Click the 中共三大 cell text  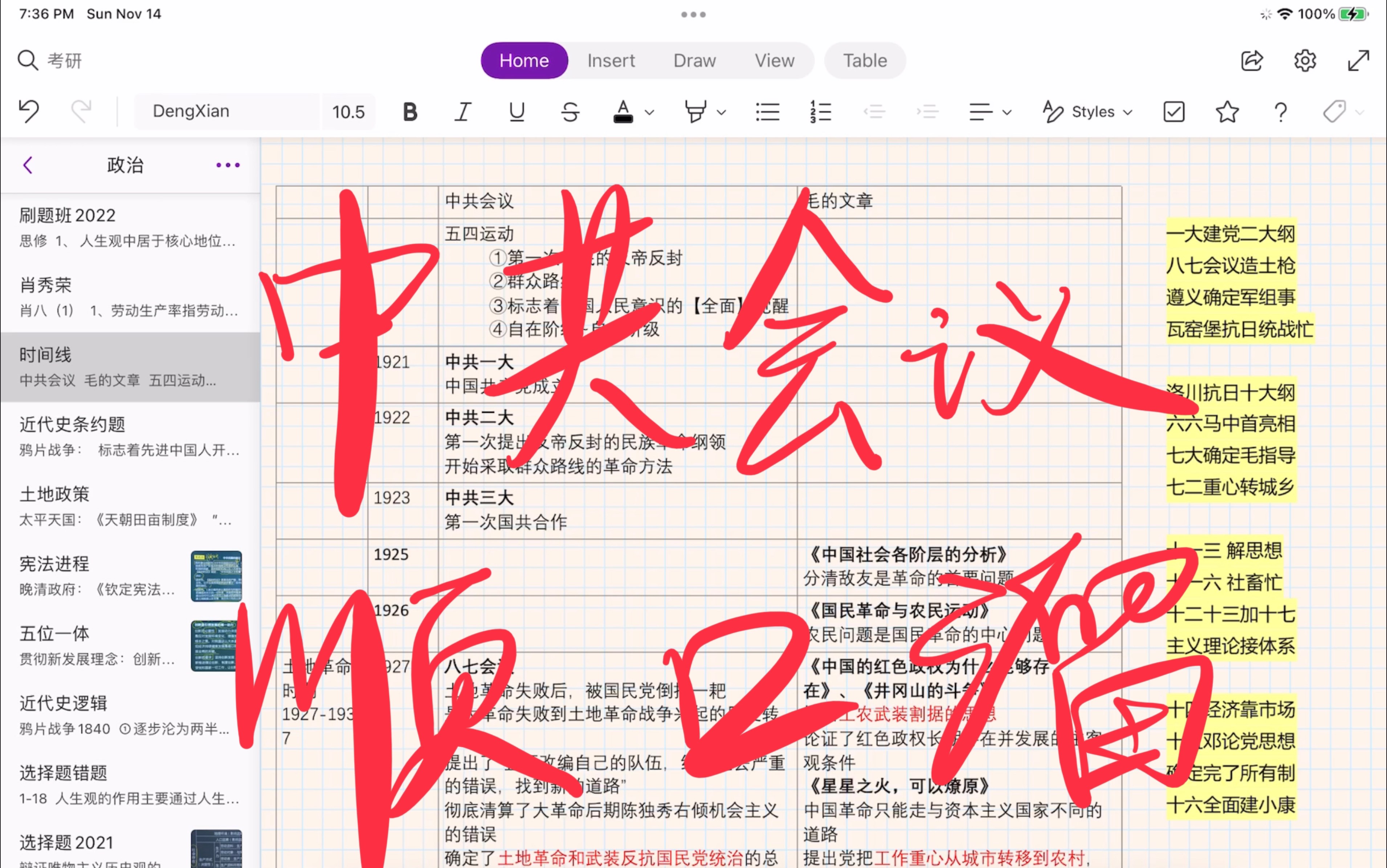(x=479, y=498)
